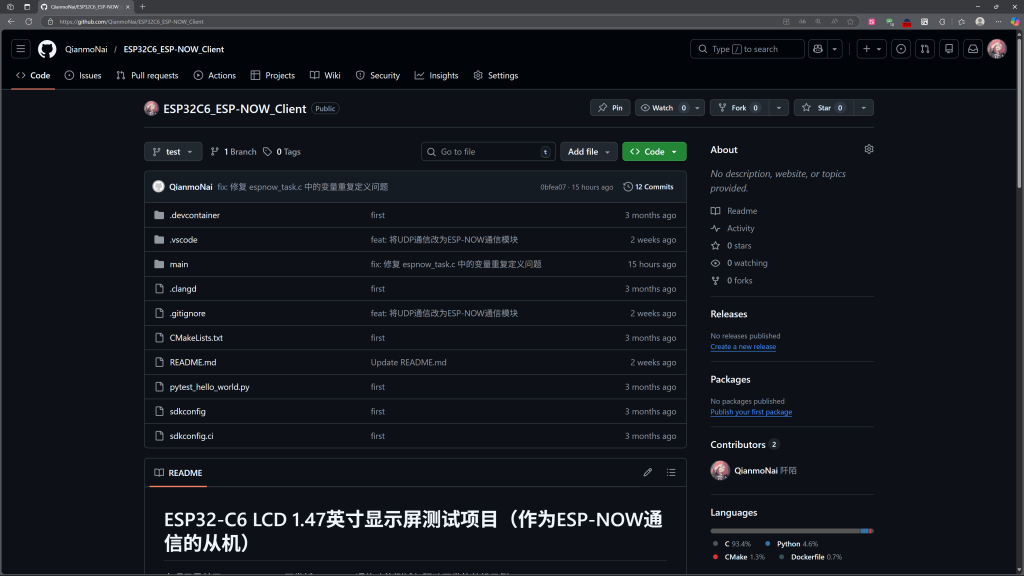1024x576 pixels.
Task: Open the pytest_hello_world.py file
Action: click(x=210, y=387)
